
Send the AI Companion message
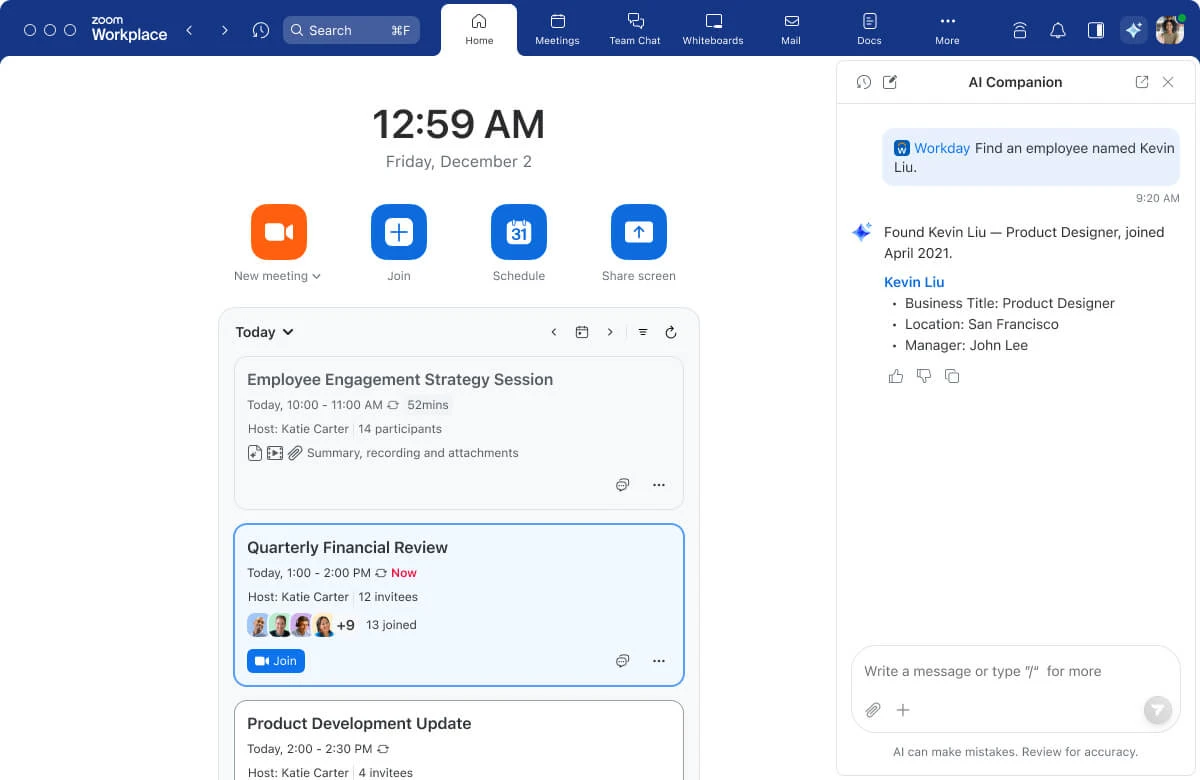pos(1157,710)
